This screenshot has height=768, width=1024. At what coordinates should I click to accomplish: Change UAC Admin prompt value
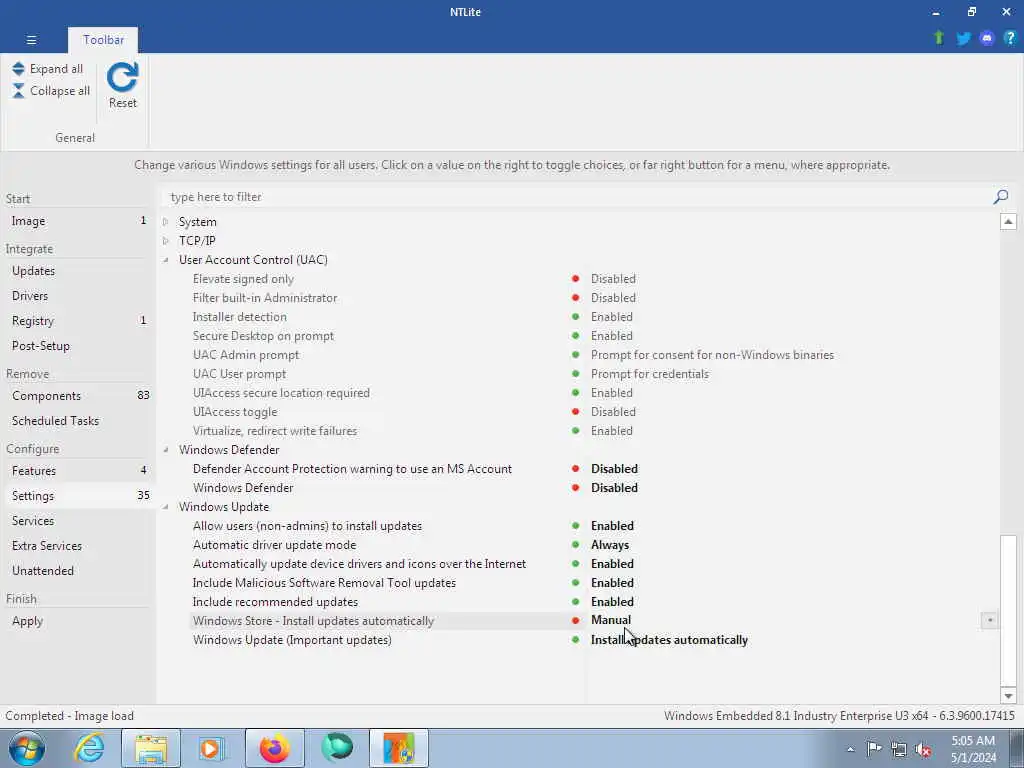[712, 355]
